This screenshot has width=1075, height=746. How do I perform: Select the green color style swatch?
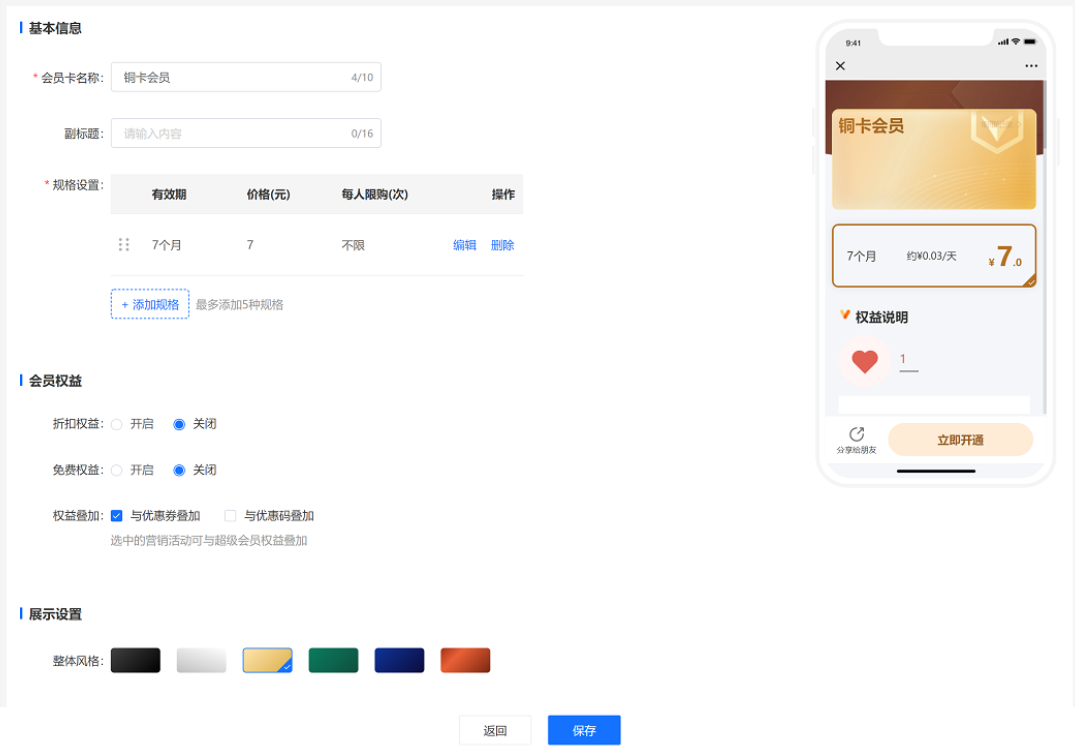[x=333, y=660]
